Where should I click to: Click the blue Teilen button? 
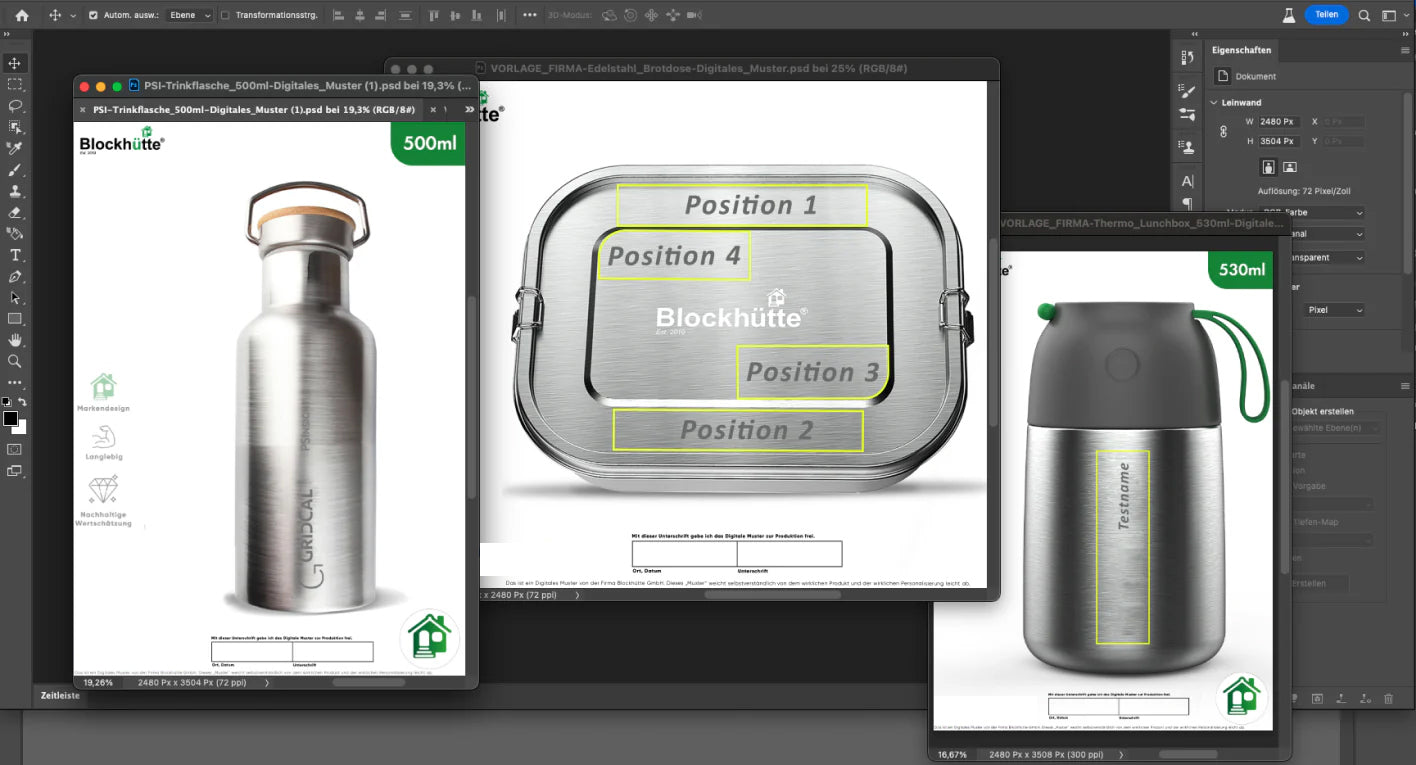point(1326,15)
